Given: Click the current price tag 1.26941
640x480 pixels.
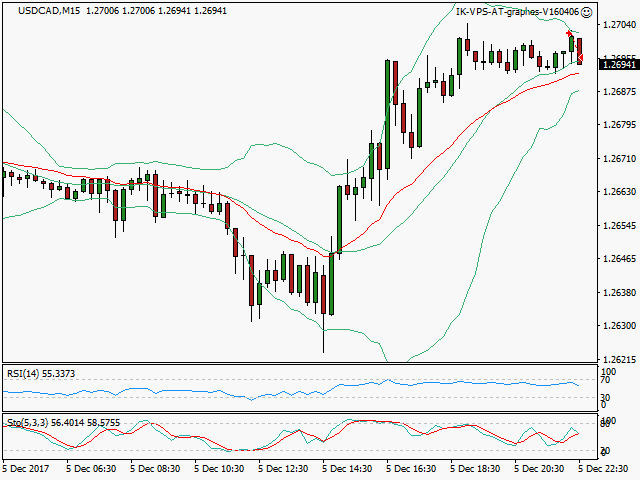Looking at the screenshot, I should coord(619,64).
